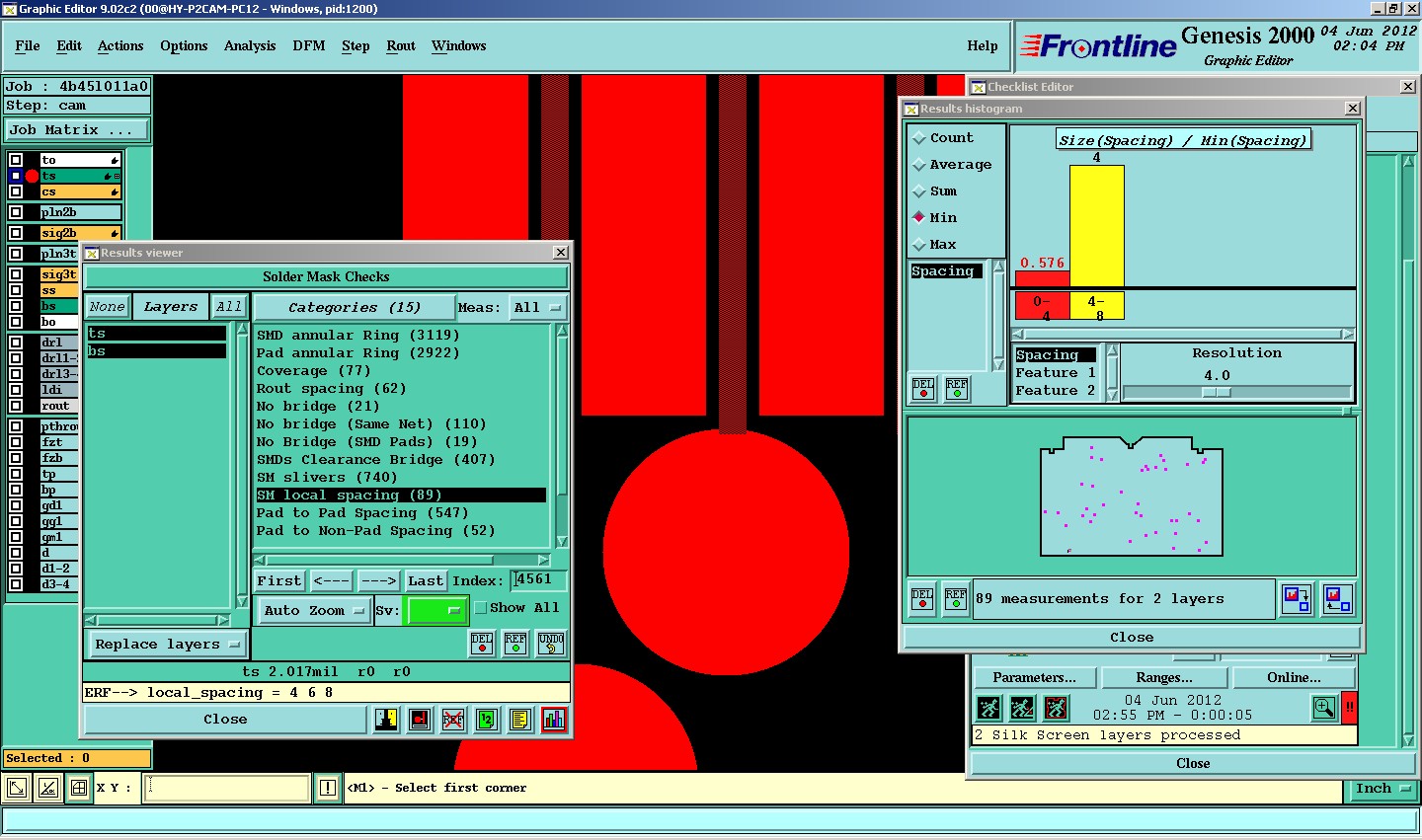Image resolution: width=1422 pixels, height=840 pixels.
Task: Click the Index input field
Action: point(538,580)
